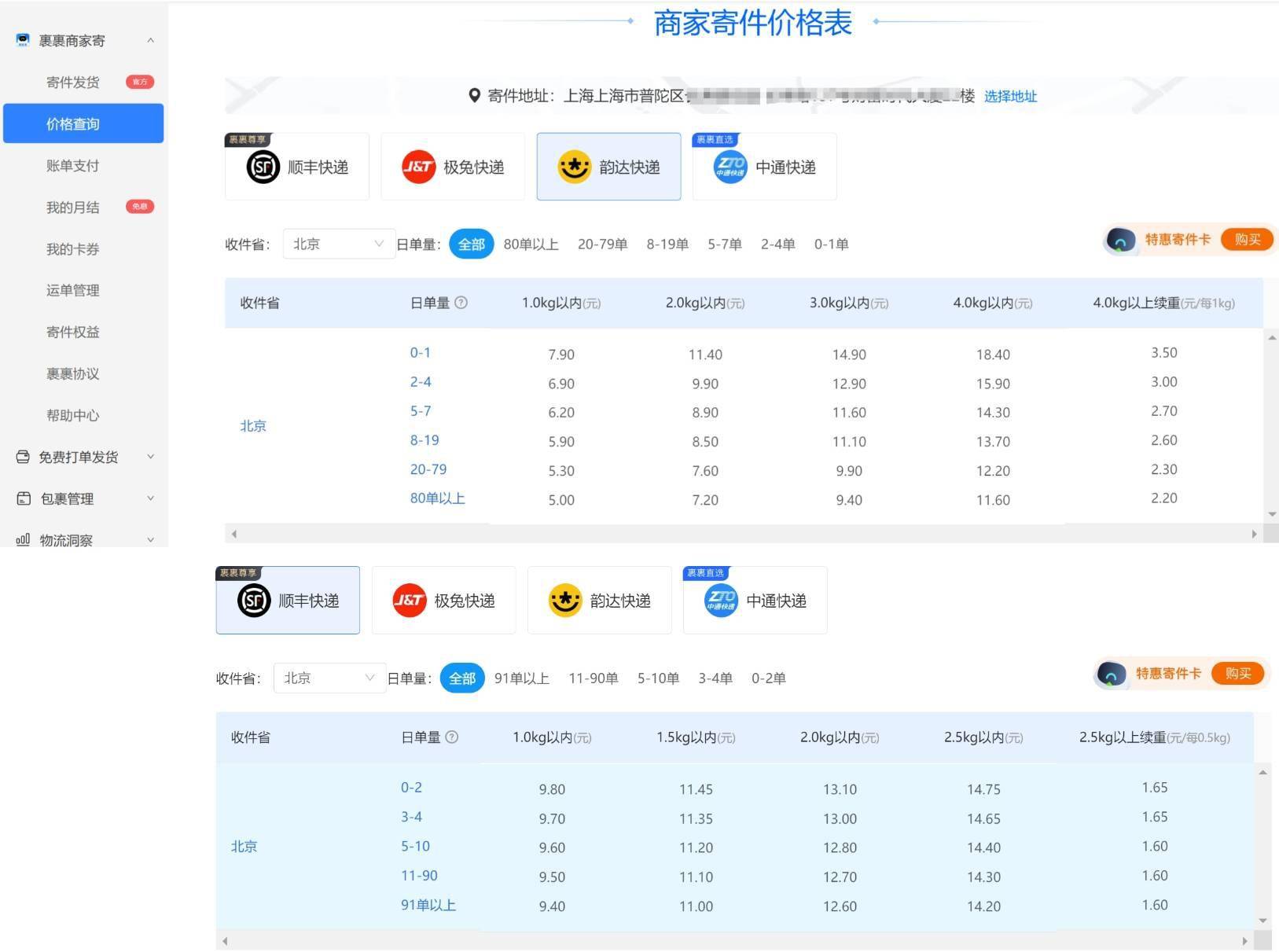Filter upper table by 0-1单
The width and height of the screenshot is (1279, 952).
pos(831,244)
